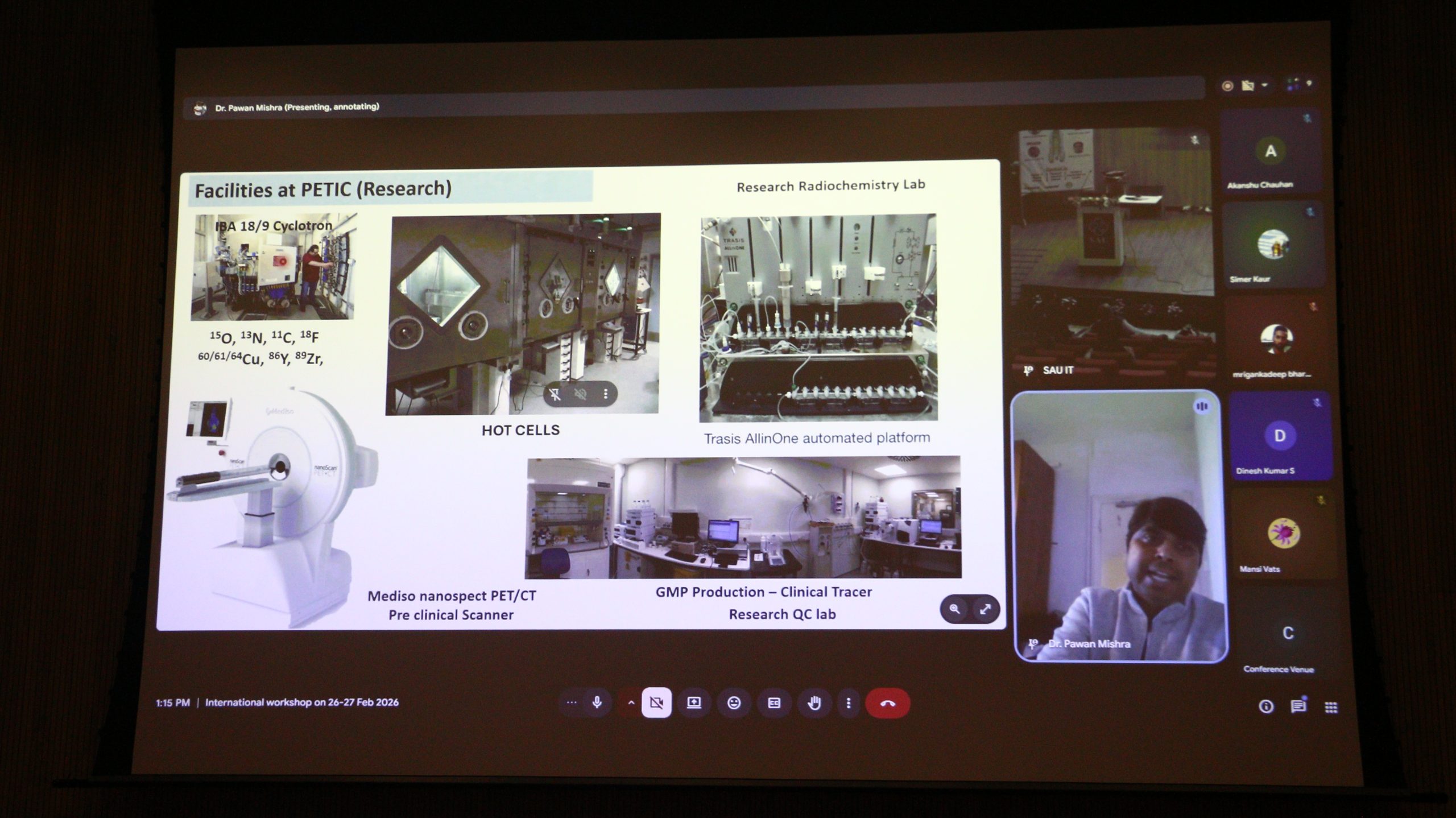Click Dr. Pawan Mishra video tile
This screenshot has height=818, width=1456.
click(1119, 526)
